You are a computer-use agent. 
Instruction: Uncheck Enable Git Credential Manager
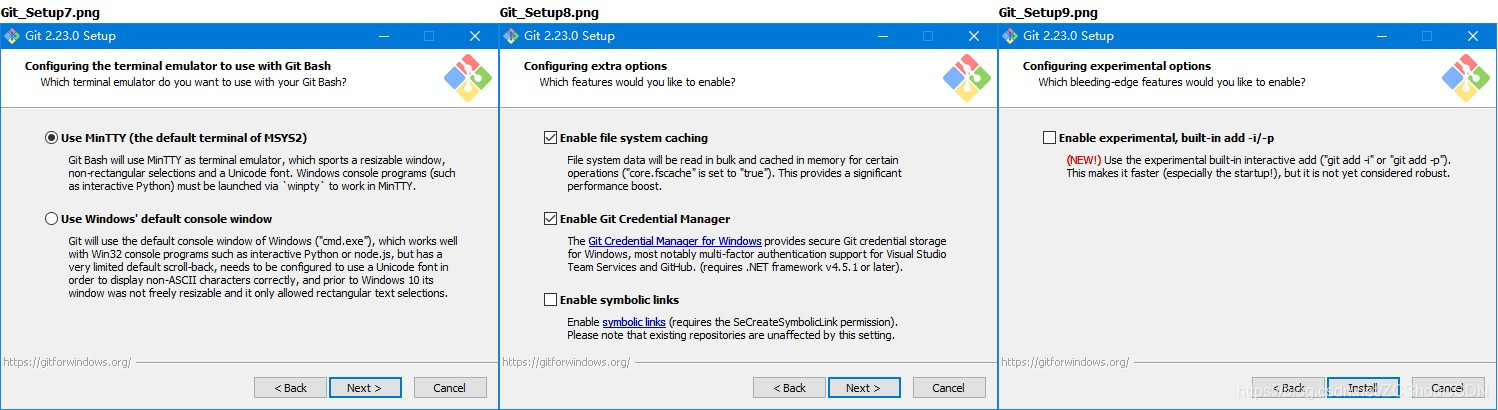pos(550,219)
